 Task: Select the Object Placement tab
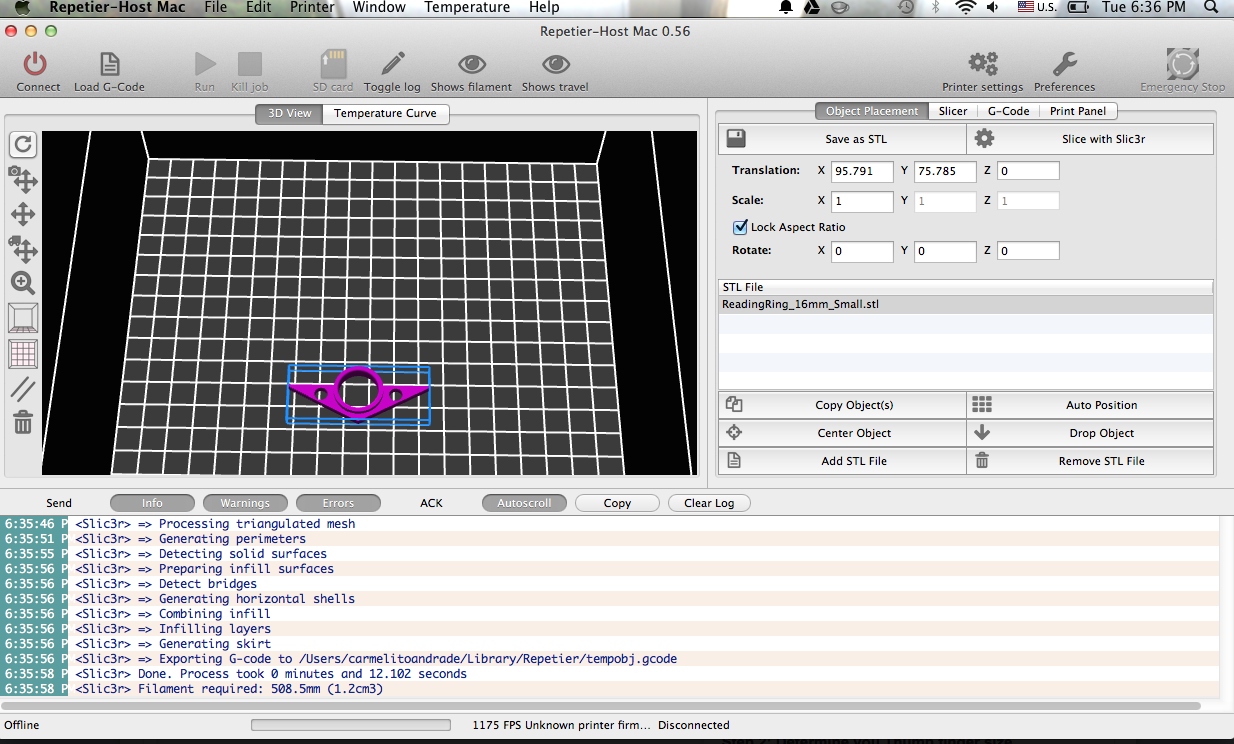(x=872, y=111)
